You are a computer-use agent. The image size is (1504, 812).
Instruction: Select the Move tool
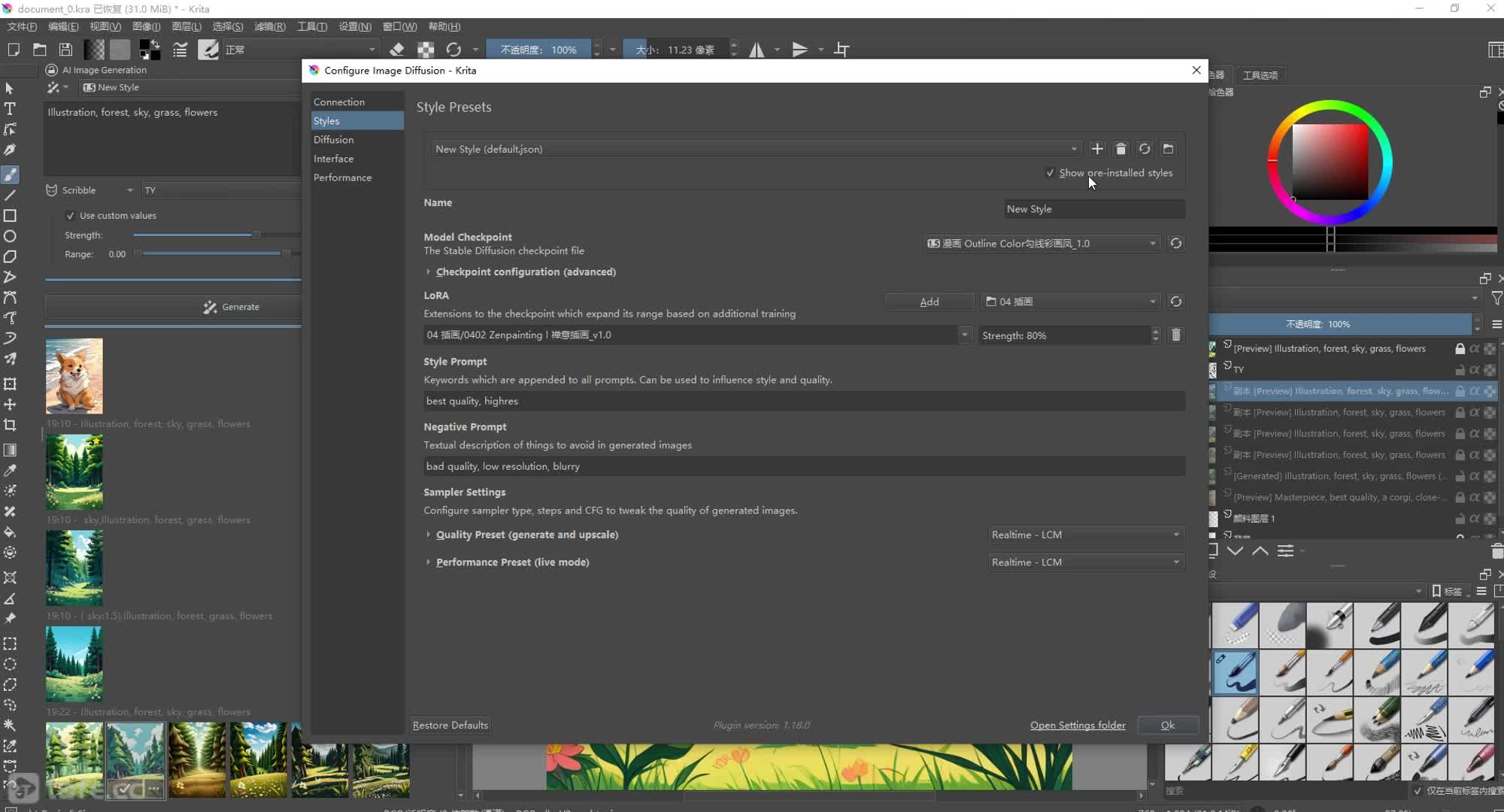[x=10, y=404]
